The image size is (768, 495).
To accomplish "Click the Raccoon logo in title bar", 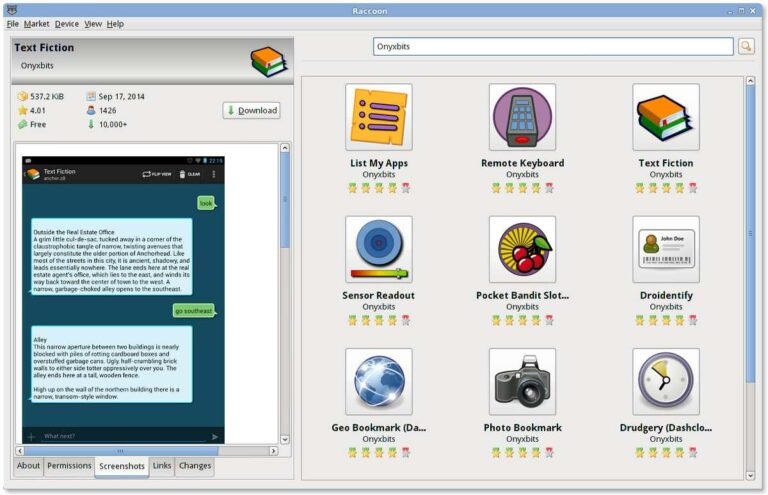I will click(12, 10).
